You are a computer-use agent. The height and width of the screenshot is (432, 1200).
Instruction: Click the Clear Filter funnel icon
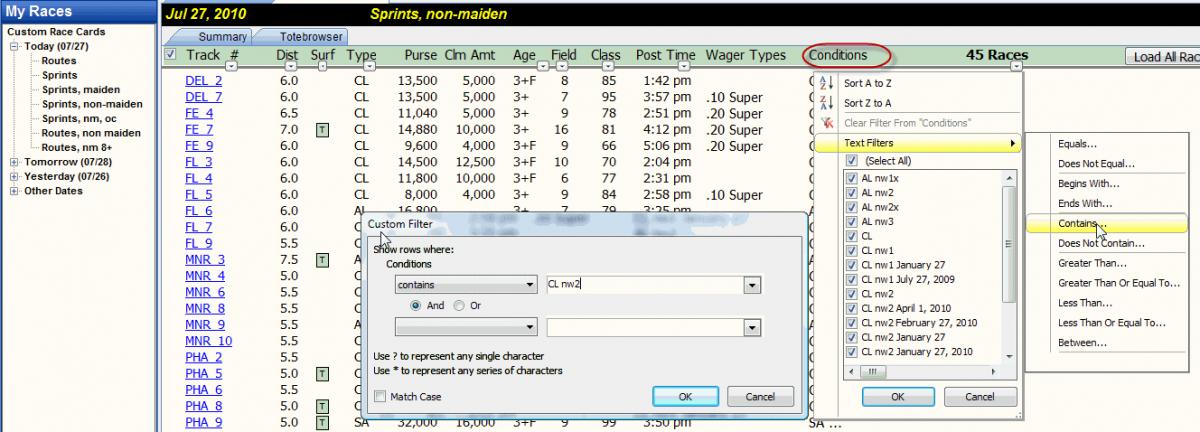pyautogui.click(x=825, y=122)
